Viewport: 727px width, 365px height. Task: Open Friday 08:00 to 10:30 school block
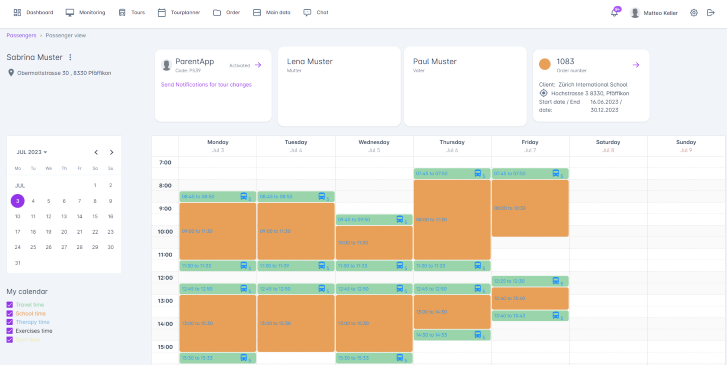(530, 208)
